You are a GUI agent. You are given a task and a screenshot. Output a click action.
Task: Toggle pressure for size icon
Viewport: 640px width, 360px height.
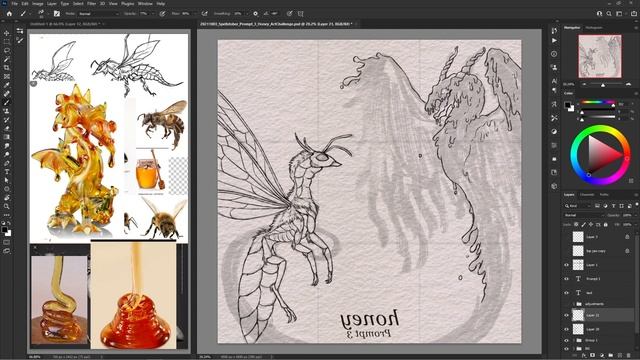click(289, 13)
